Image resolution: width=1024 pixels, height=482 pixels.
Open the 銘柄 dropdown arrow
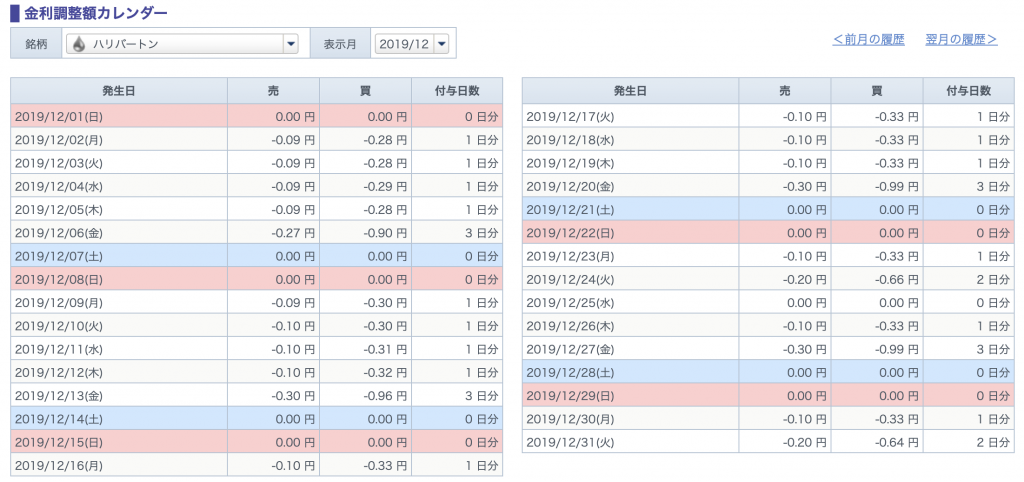pyautogui.click(x=291, y=44)
